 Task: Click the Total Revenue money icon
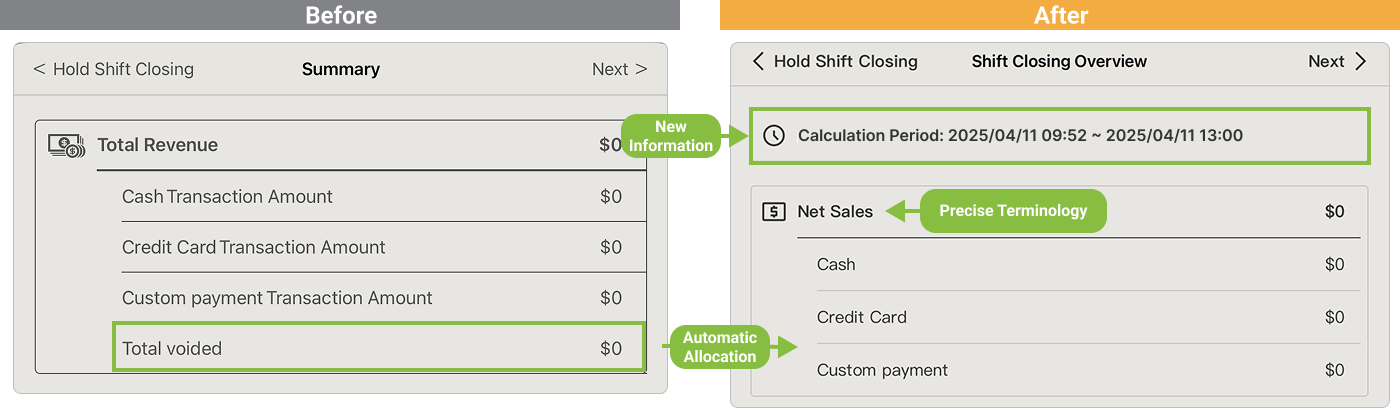click(x=66, y=145)
